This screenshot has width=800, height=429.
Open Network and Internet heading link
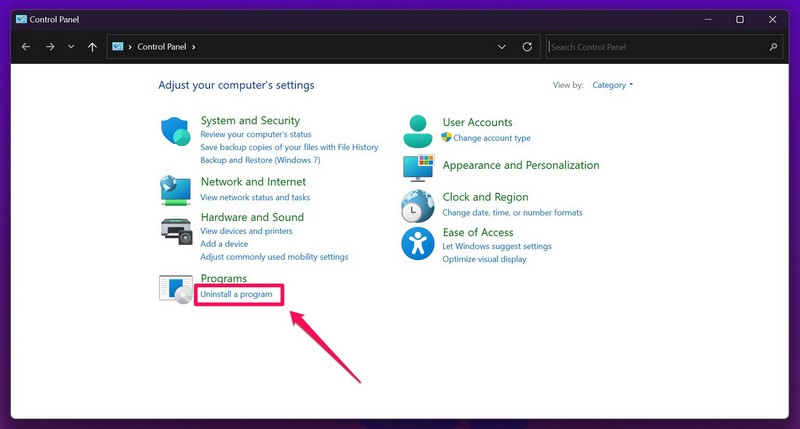tap(253, 182)
